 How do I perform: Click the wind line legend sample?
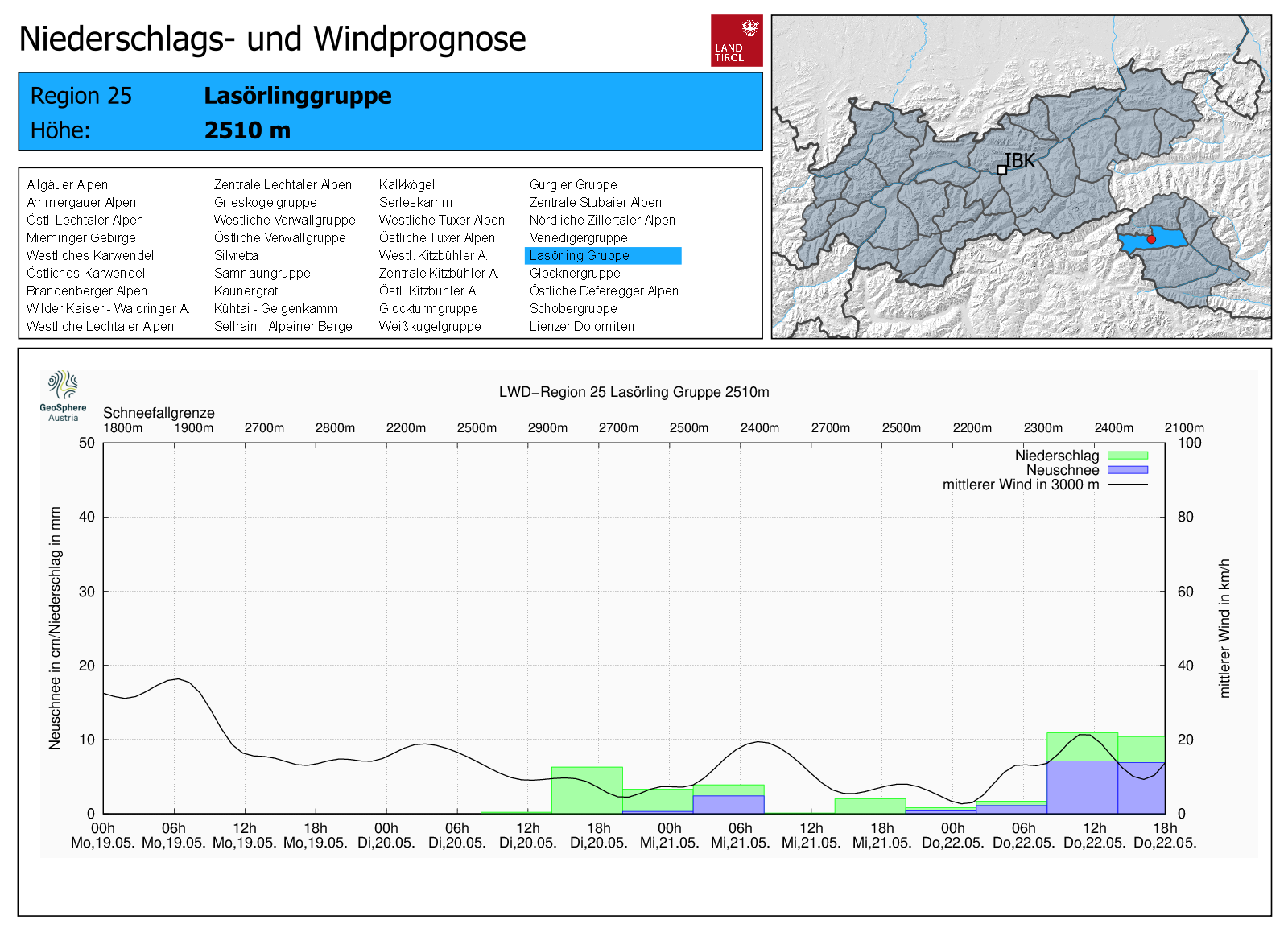[x=1127, y=485]
